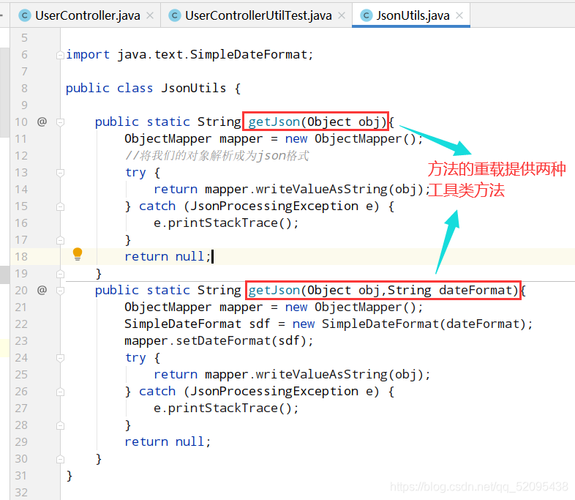Click the class icon on UserController.java tab

25,15
